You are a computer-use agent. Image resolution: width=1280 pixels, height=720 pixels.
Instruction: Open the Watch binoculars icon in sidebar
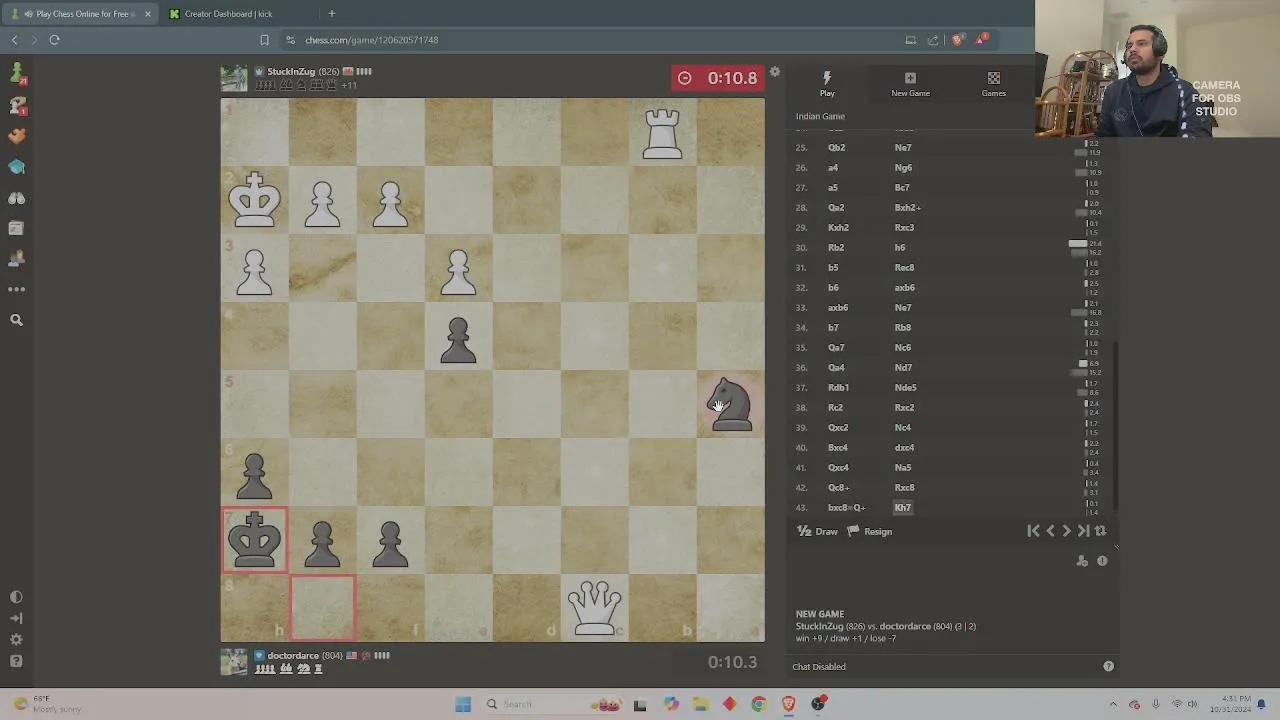(16, 198)
